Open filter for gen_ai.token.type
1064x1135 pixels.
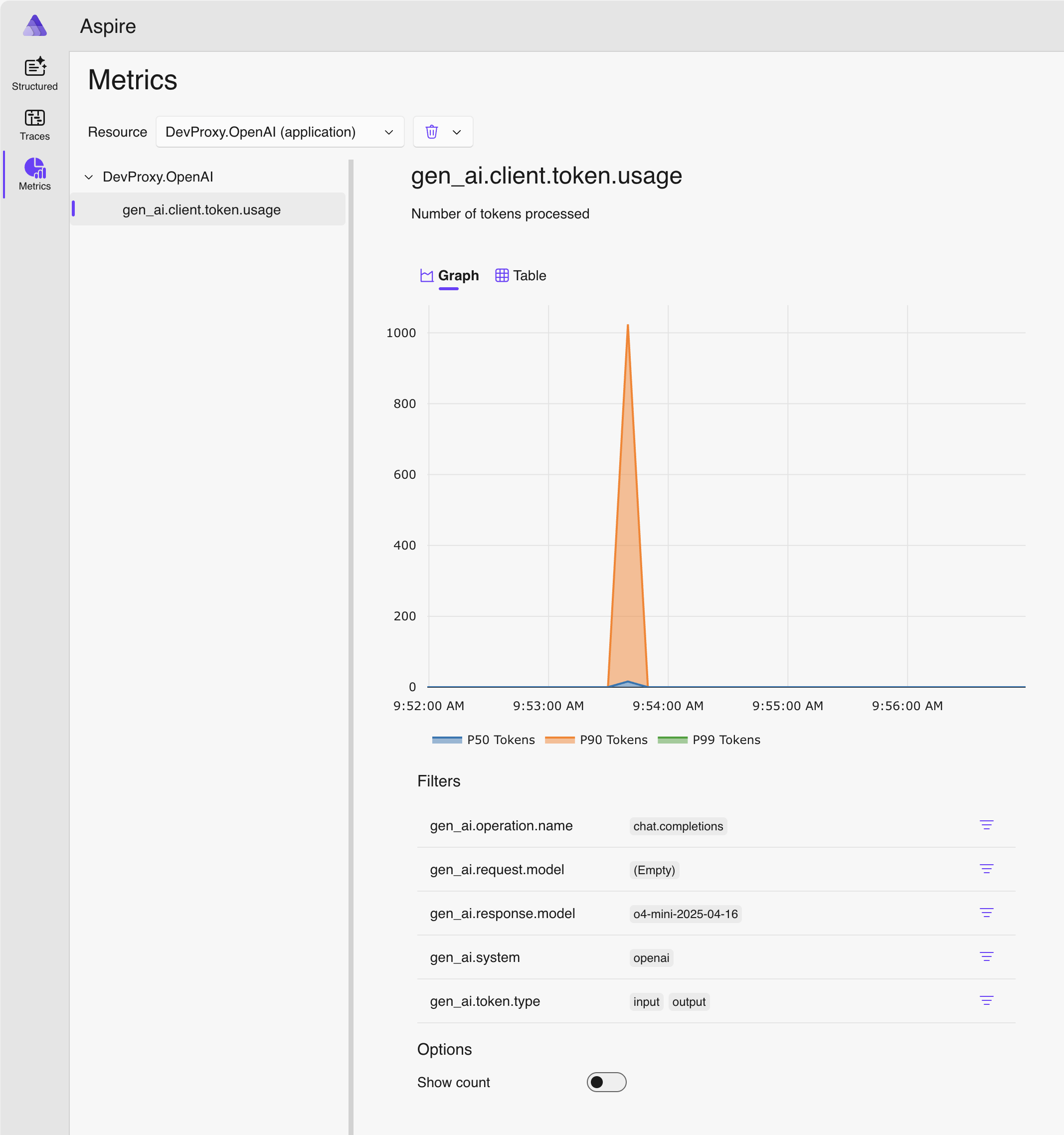(986, 1001)
